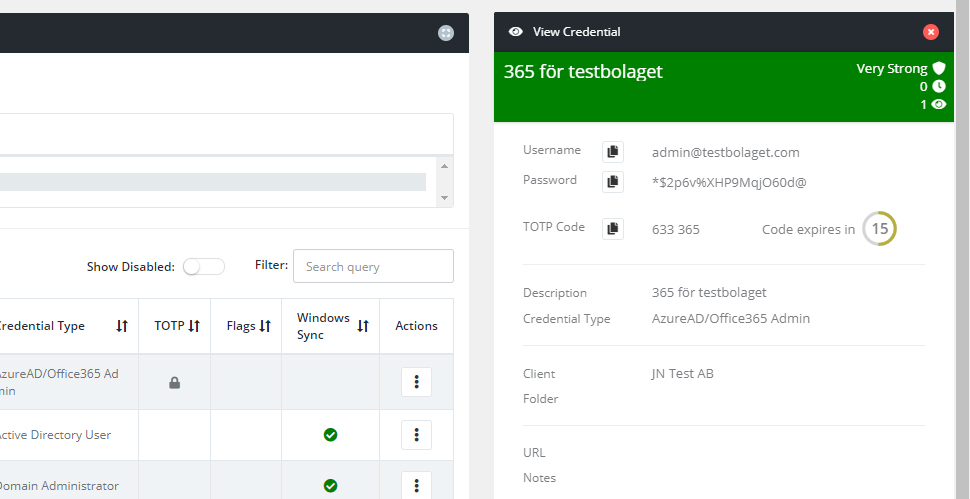Click the Actions column header

(416, 326)
